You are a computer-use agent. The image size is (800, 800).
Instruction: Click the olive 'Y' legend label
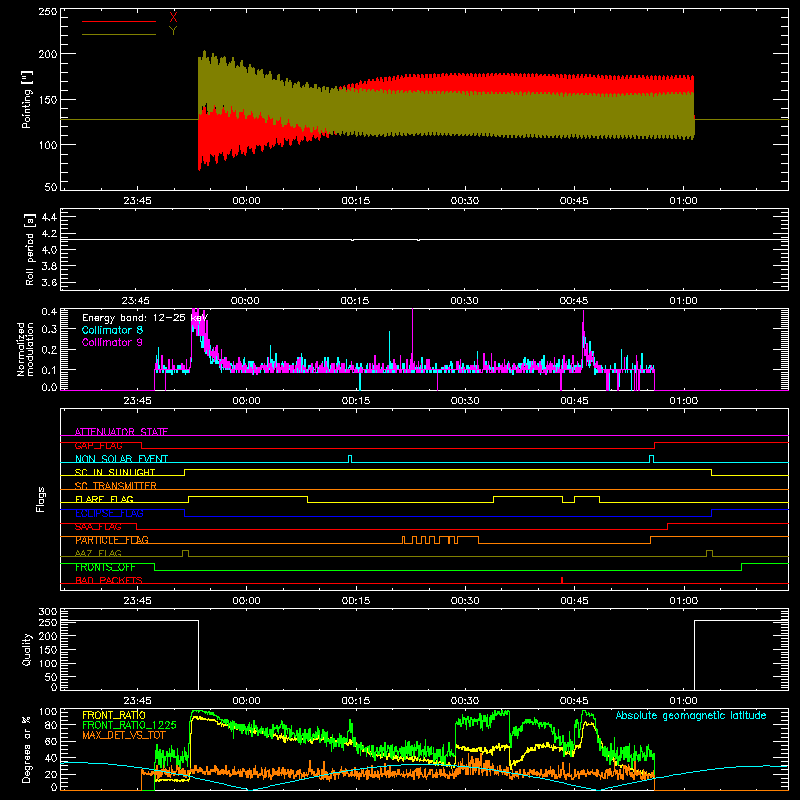click(x=173, y=31)
